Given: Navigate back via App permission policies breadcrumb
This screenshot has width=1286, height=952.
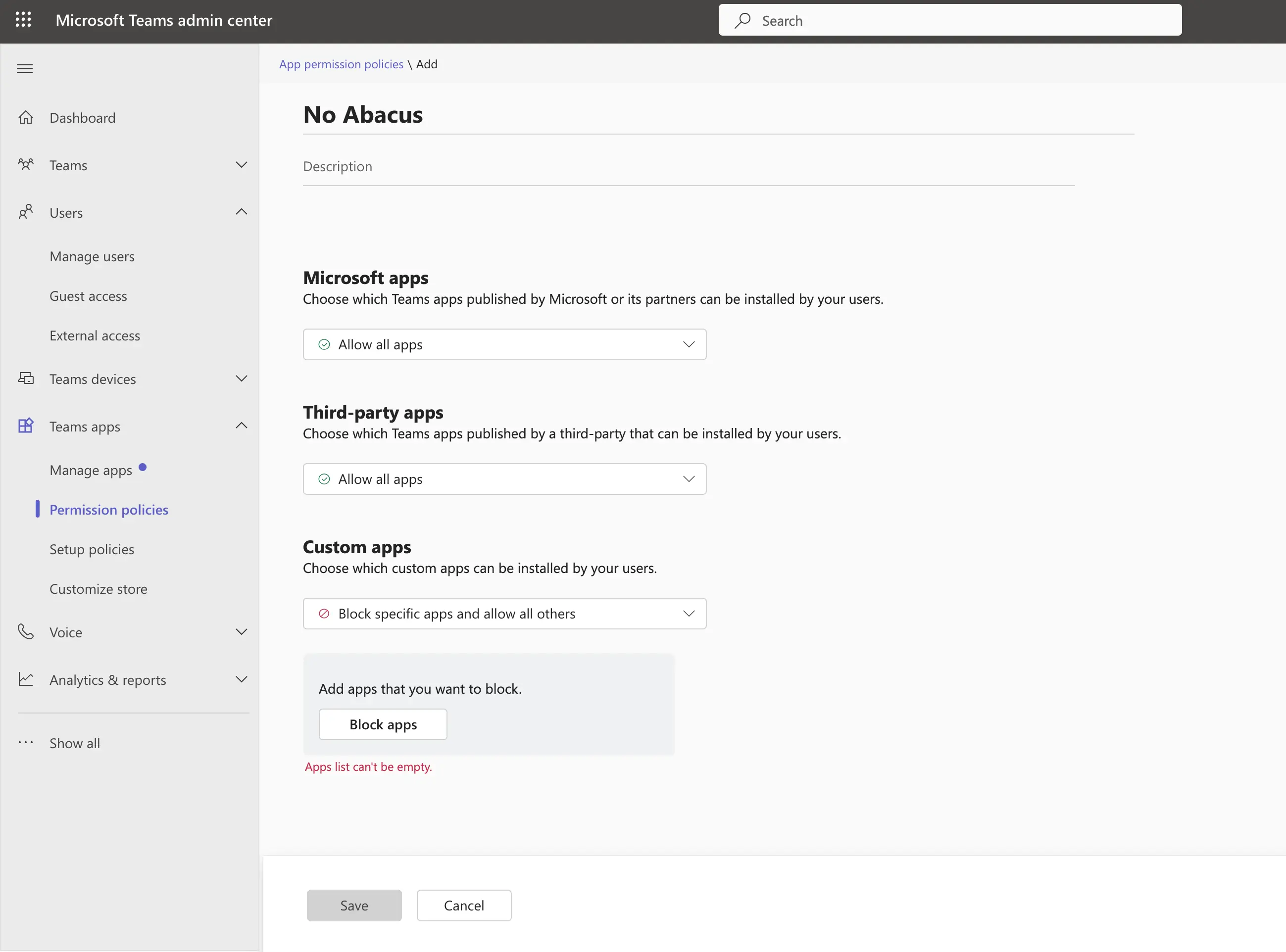Looking at the screenshot, I should [x=341, y=64].
